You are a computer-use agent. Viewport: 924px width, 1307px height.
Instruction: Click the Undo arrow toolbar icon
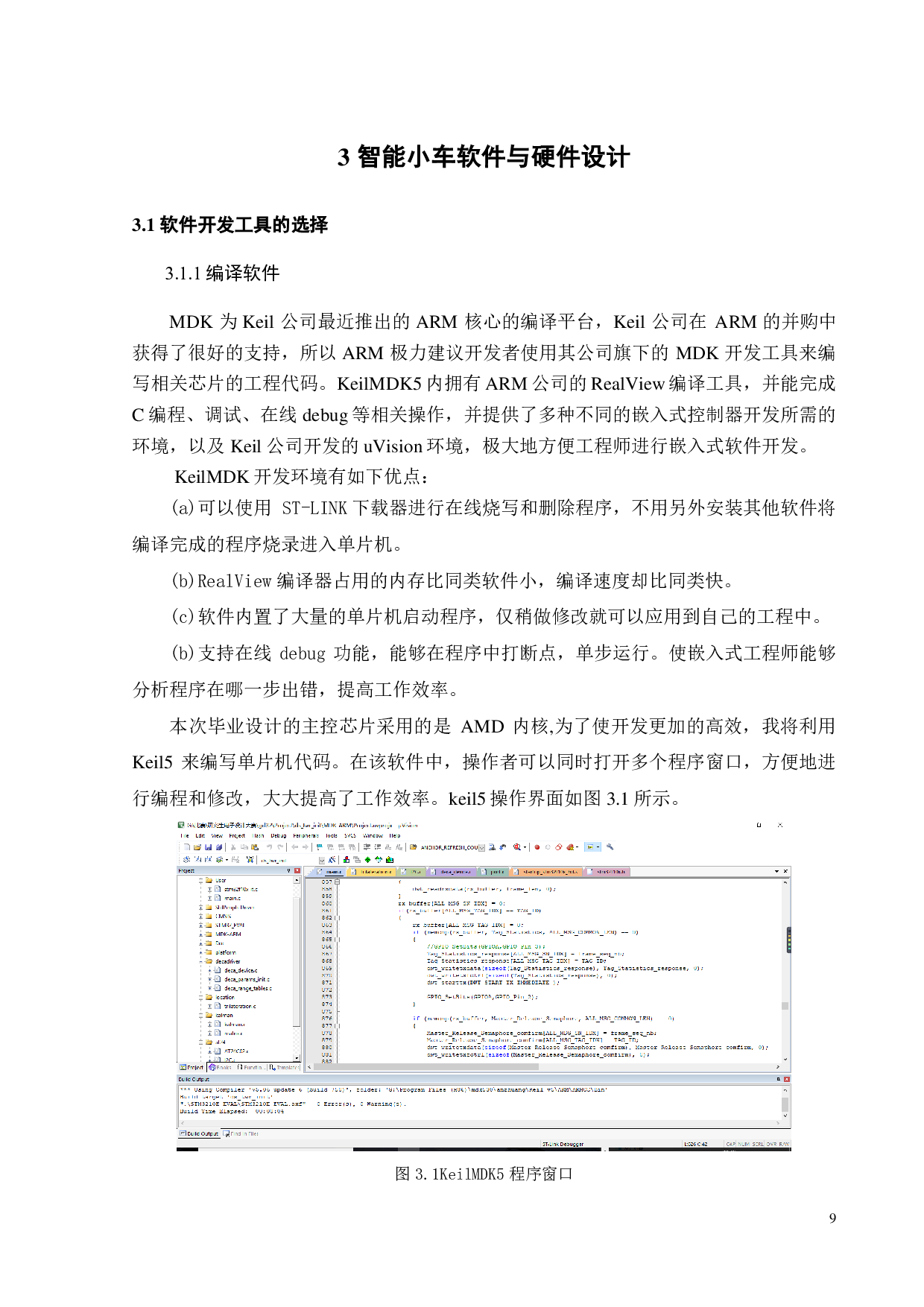pyautogui.click(x=270, y=847)
